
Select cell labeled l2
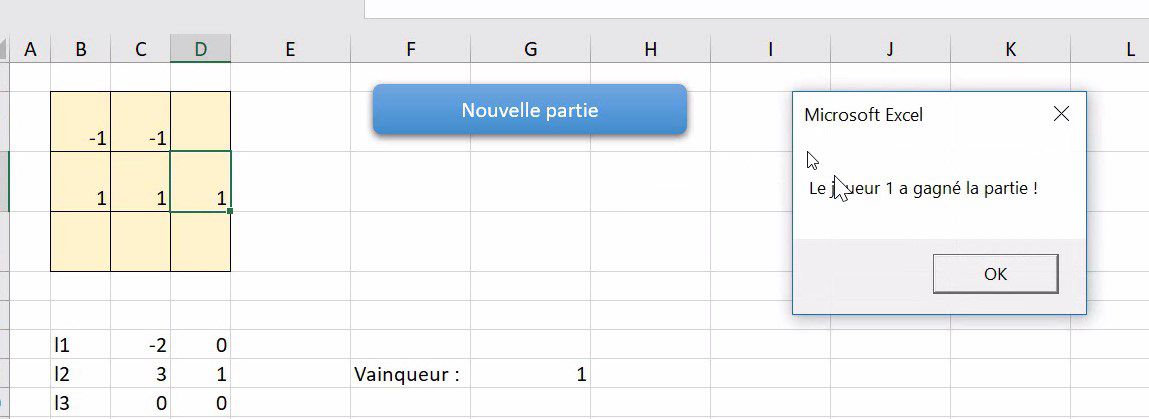[x=81, y=375]
